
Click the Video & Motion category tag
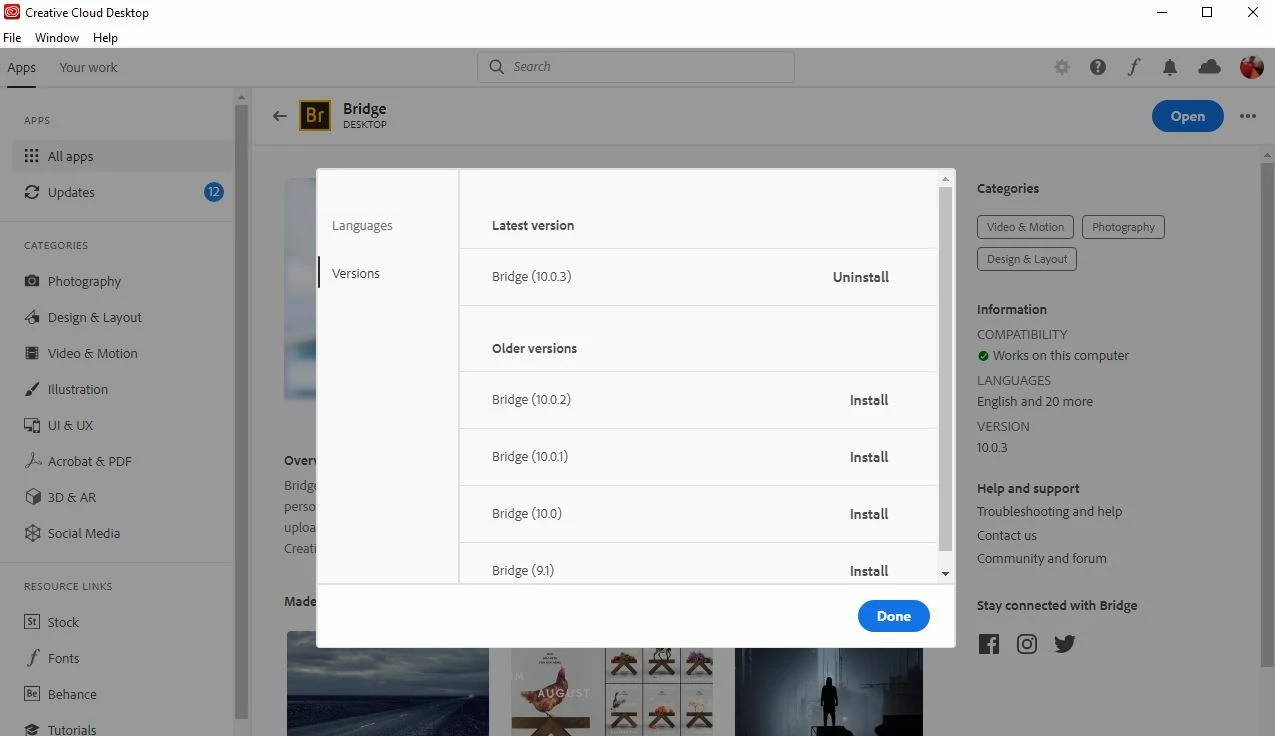[1025, 227]
